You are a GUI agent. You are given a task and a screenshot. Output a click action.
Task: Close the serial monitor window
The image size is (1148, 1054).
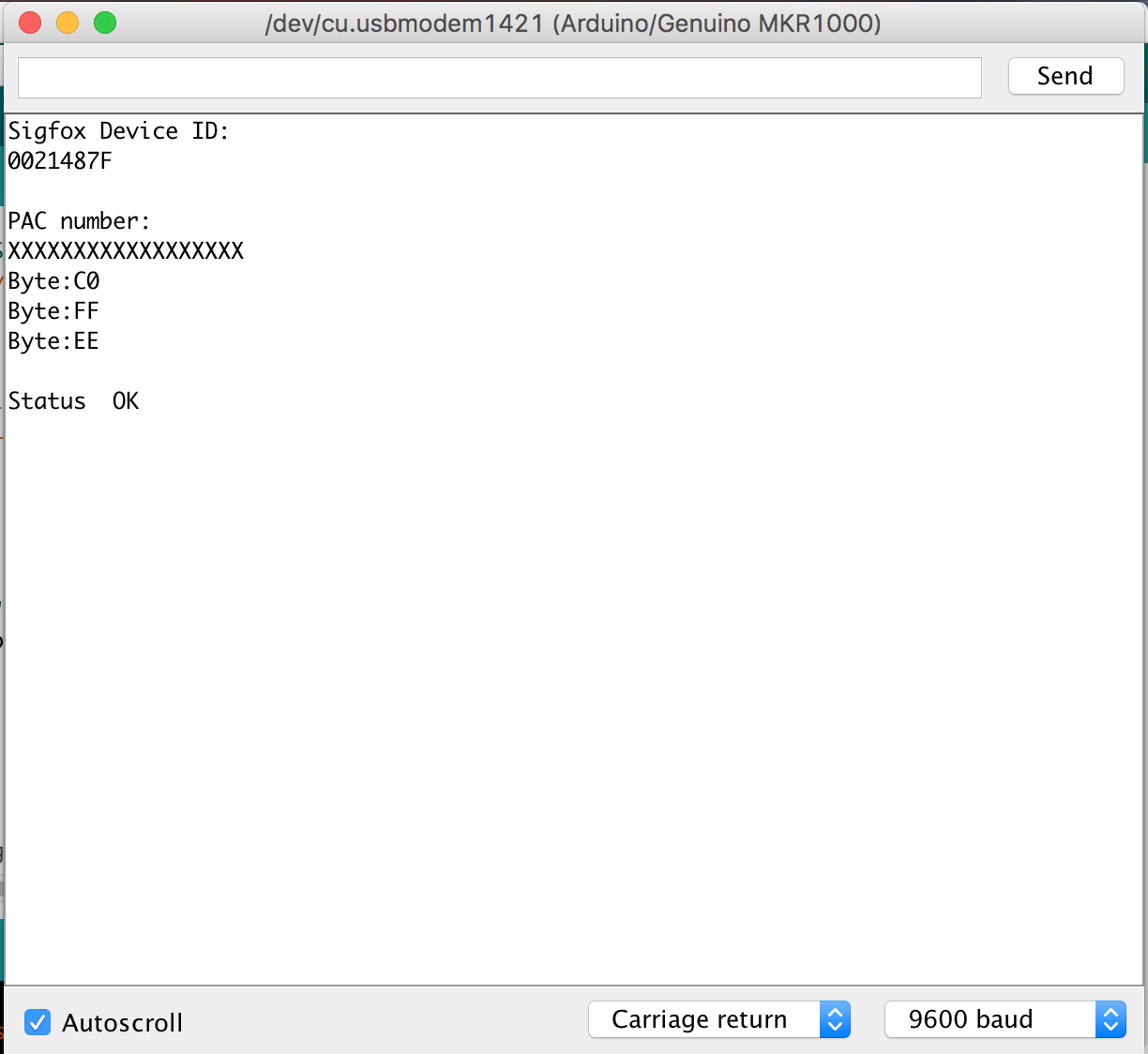tap(30, 23)
